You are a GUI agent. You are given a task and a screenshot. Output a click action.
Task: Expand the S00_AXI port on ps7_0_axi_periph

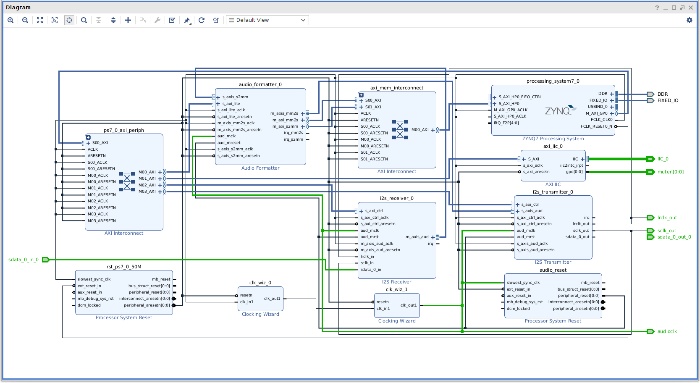click(88, 143)
